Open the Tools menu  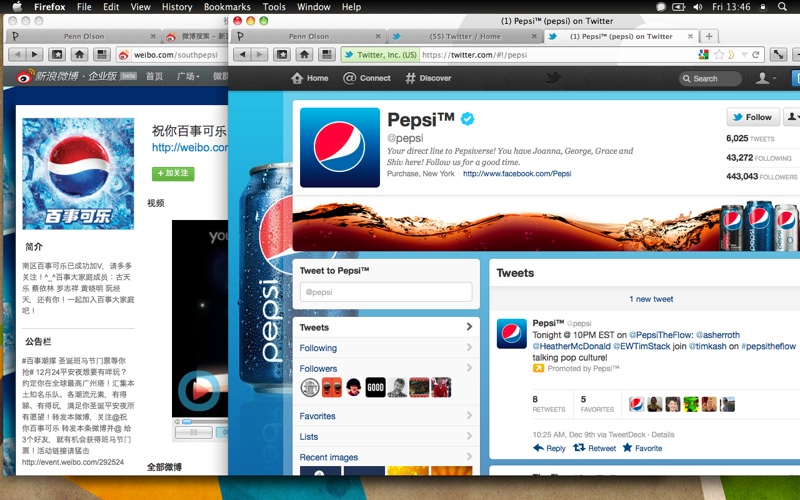tap(274, 7)
